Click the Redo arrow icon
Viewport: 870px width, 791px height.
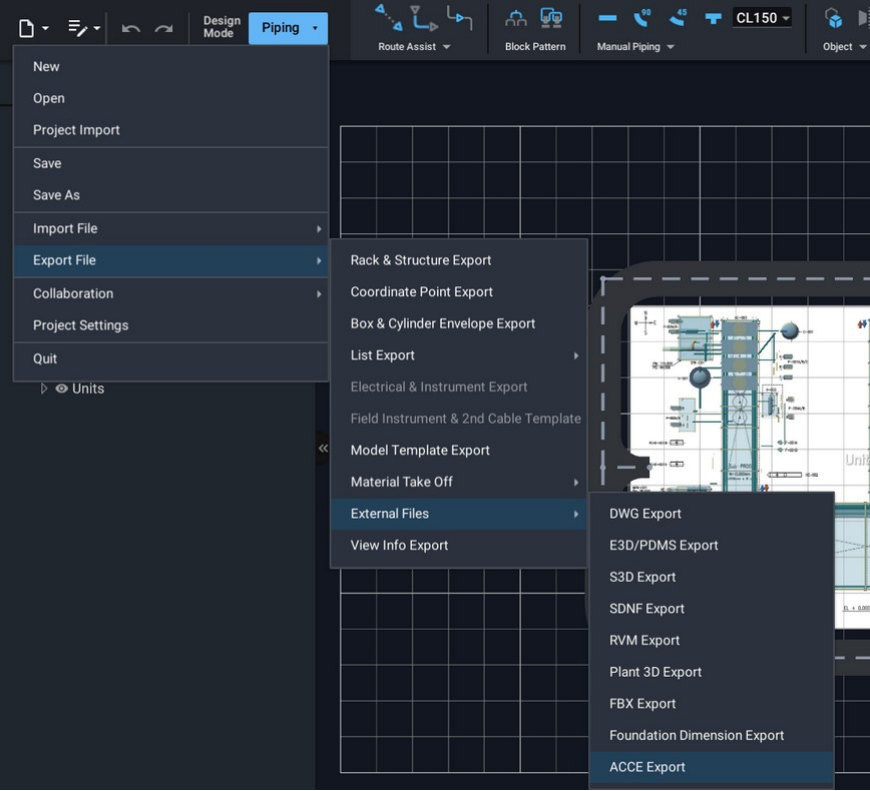[164, 28]
